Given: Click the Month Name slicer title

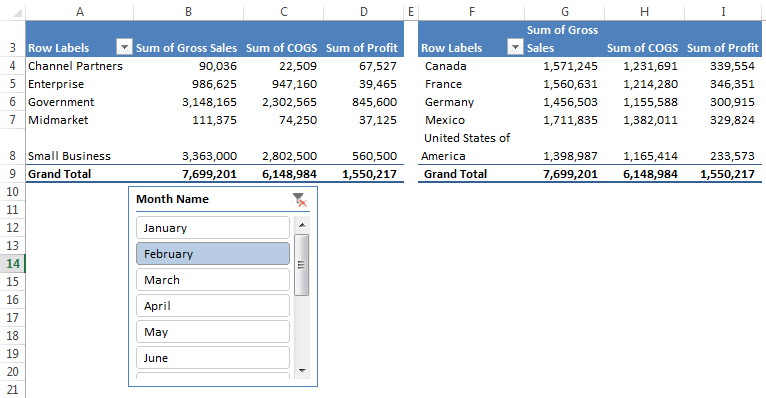Looking at the screenshot, I should point(172,199).
